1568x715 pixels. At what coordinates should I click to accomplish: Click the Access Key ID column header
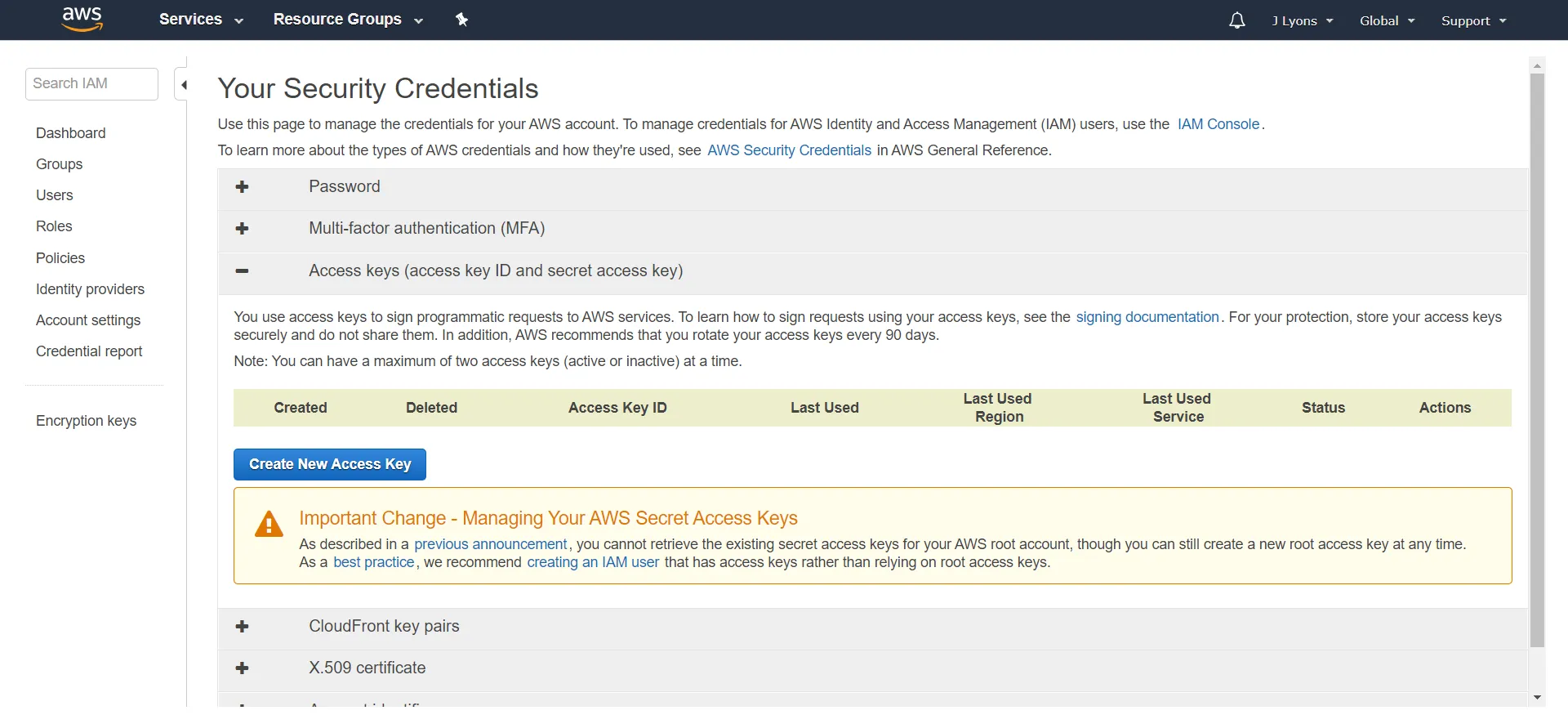click(617, 408)
